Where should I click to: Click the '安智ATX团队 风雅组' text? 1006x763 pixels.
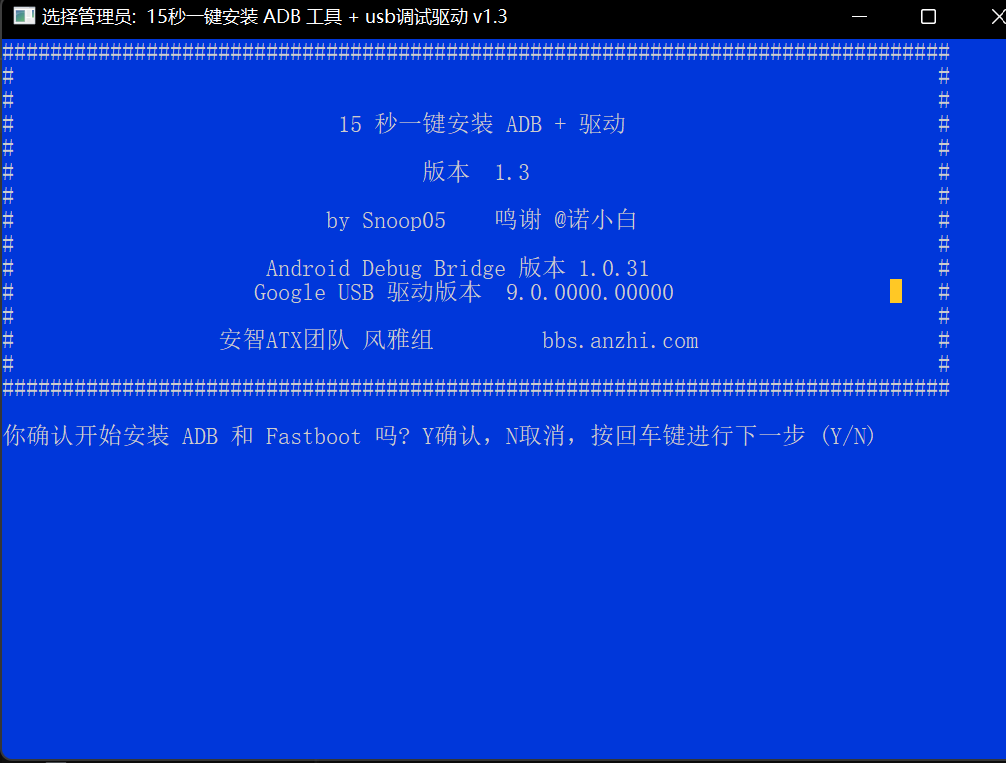pos(326,340)
